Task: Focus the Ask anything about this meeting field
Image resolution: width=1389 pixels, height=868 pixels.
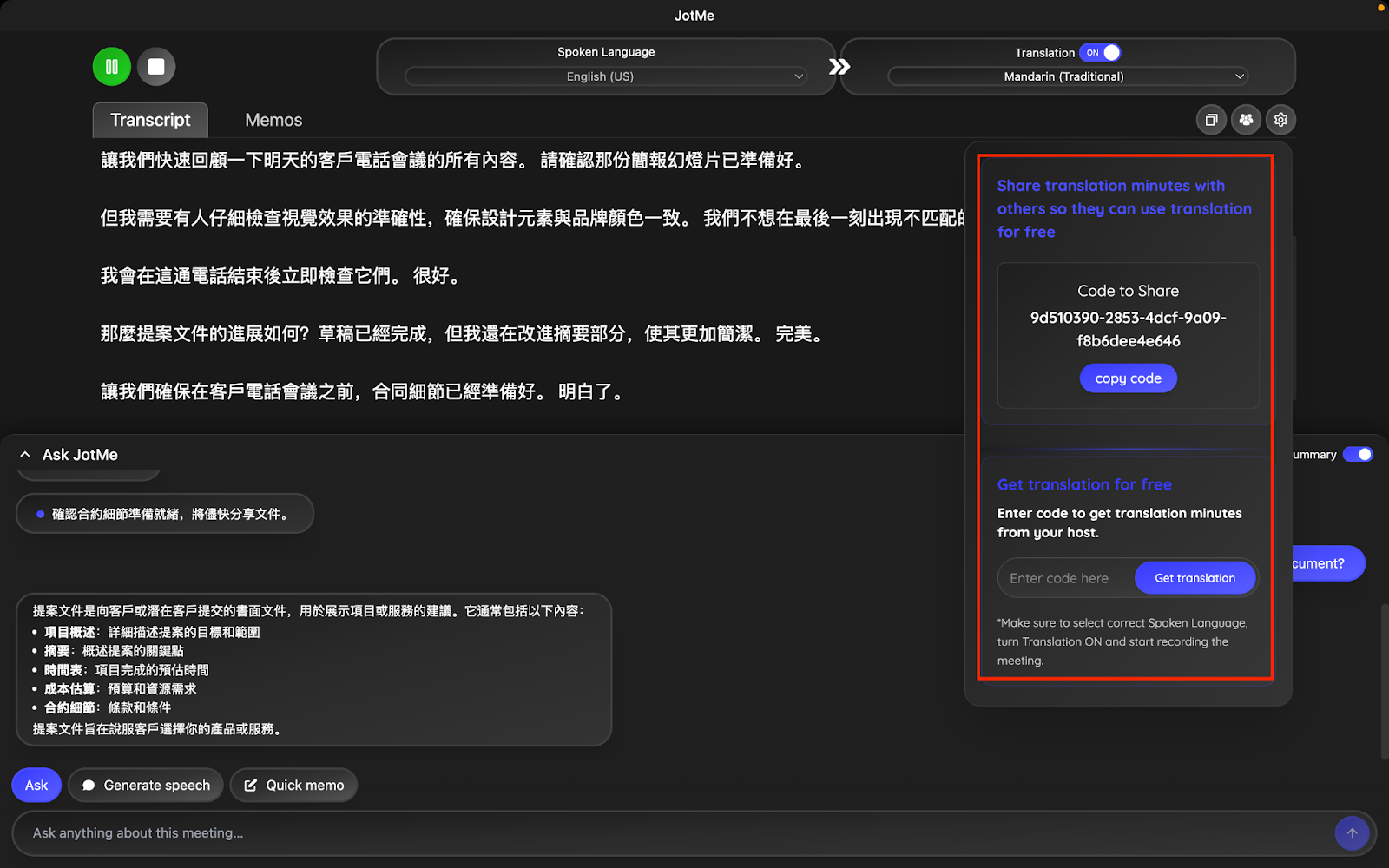Action: point(347,832)
